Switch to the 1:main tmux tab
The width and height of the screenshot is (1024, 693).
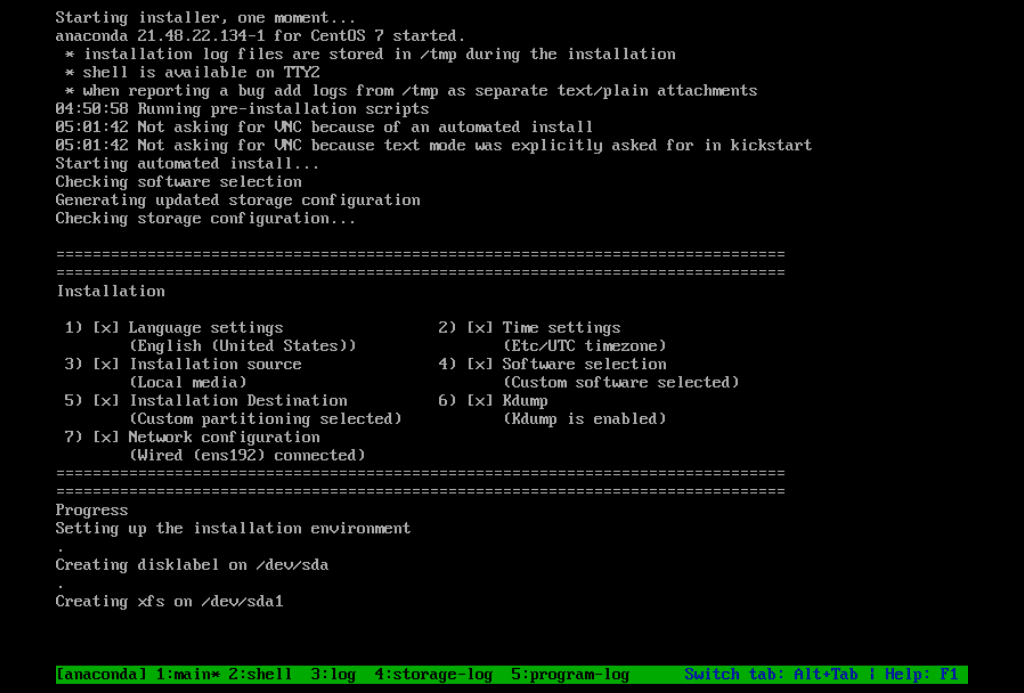click(x=188, y=674)
